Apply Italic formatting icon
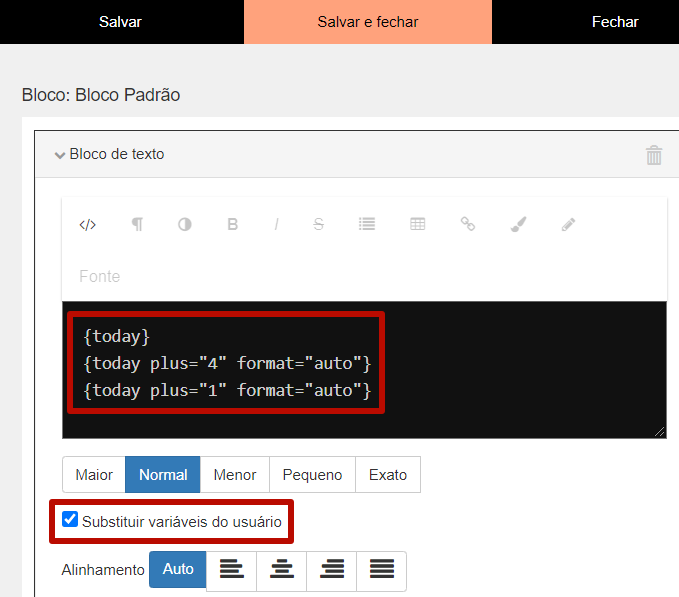This screenshot has width=679, height=597. 276,224
